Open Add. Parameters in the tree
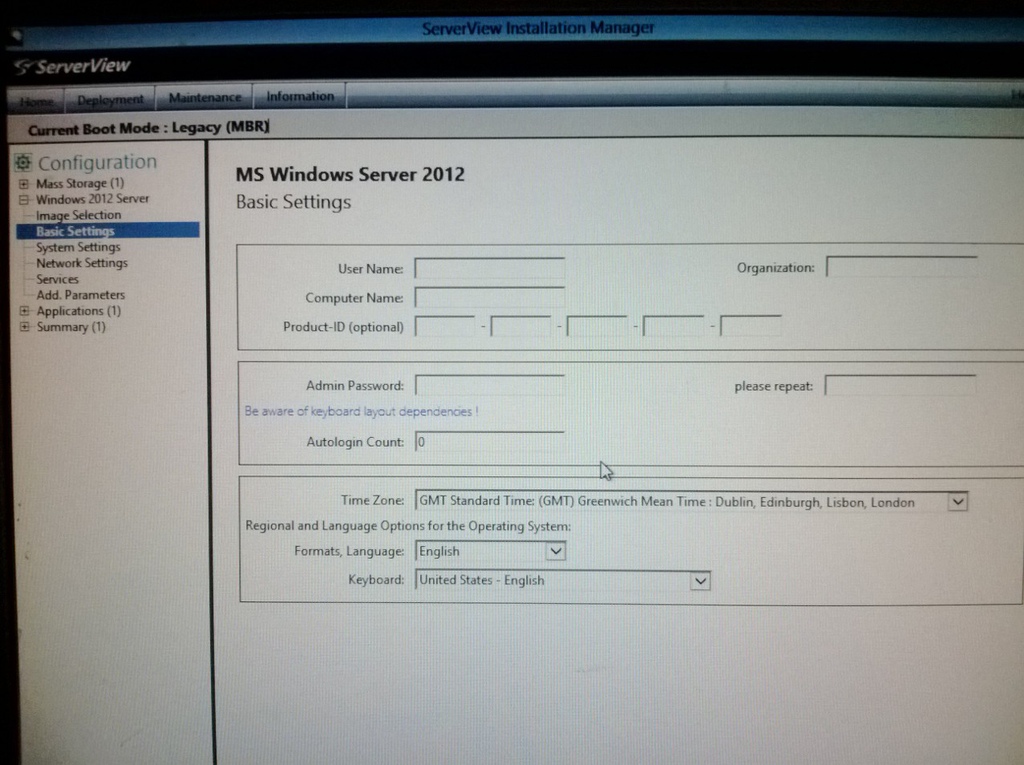The width and height of the screenshot is (1024, 765). click(x=80, y=295)
